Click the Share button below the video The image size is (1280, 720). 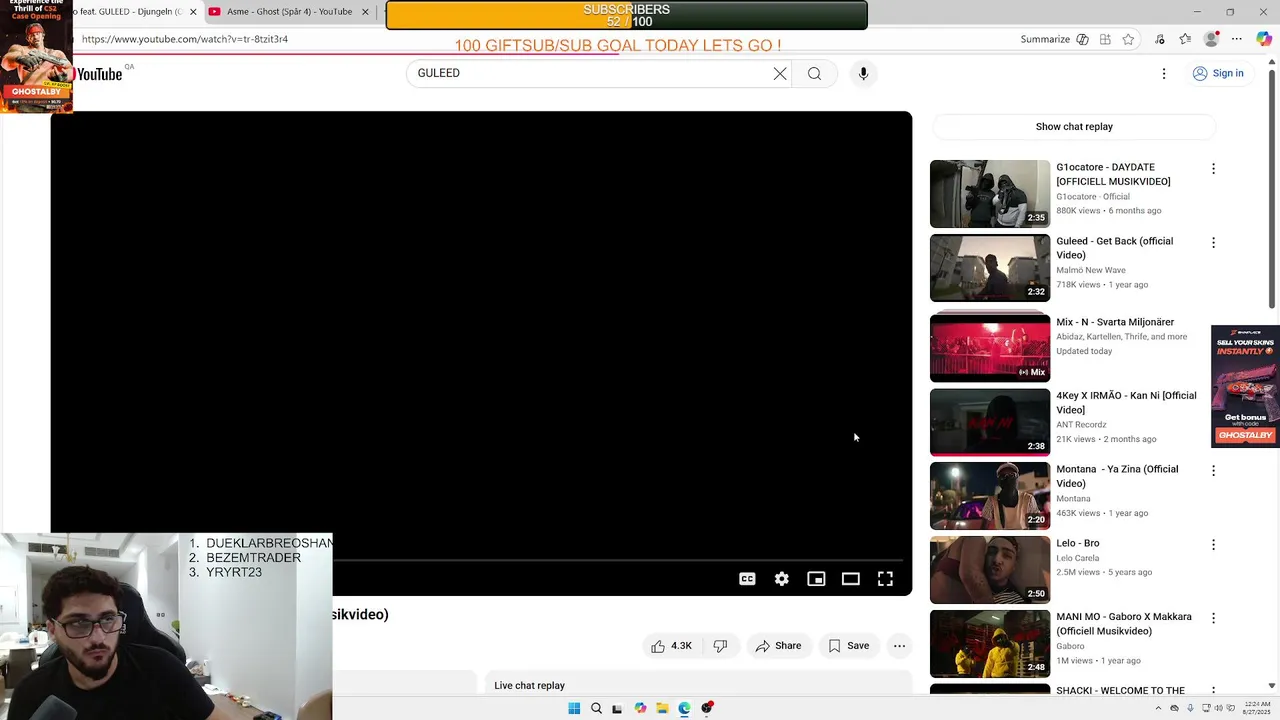click(x=778, y=646)
